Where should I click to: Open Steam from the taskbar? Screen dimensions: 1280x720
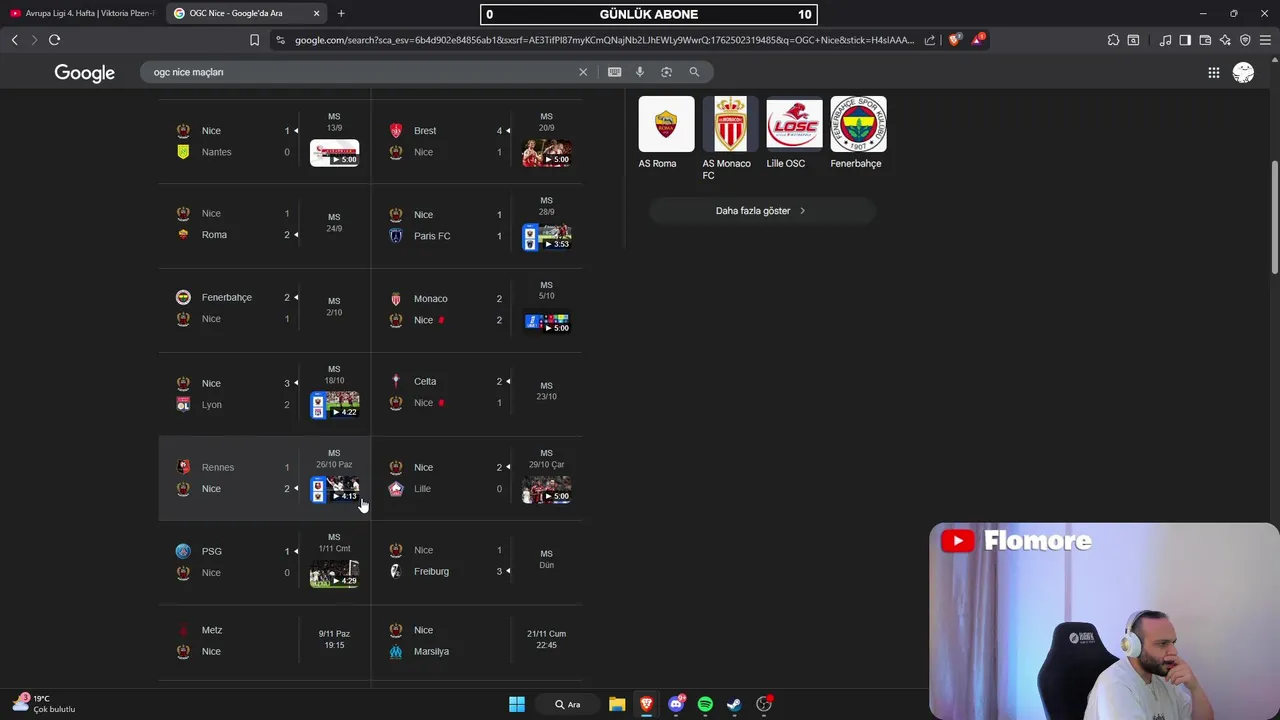click(734, 704)
